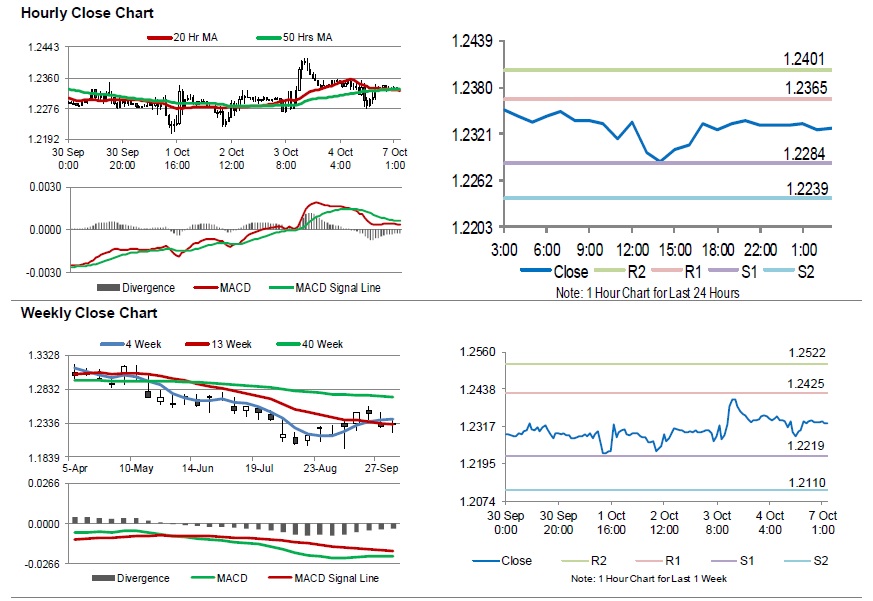Viewport: 873px width, 601px height.
Task: Click the "1.2321" axis label
Action: pyautogui.click(x=472, y=134)
